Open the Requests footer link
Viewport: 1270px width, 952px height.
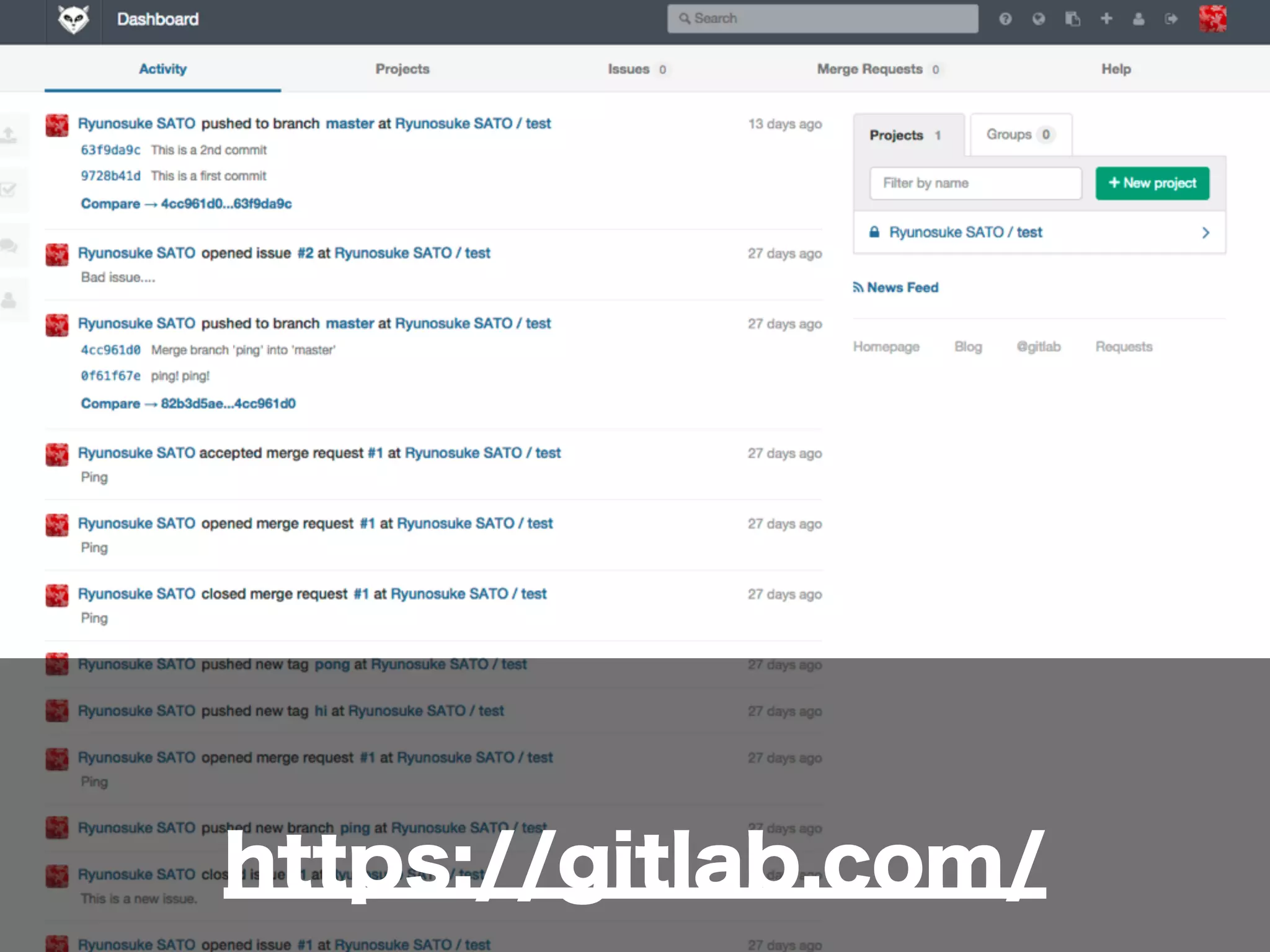point(1124,346)
